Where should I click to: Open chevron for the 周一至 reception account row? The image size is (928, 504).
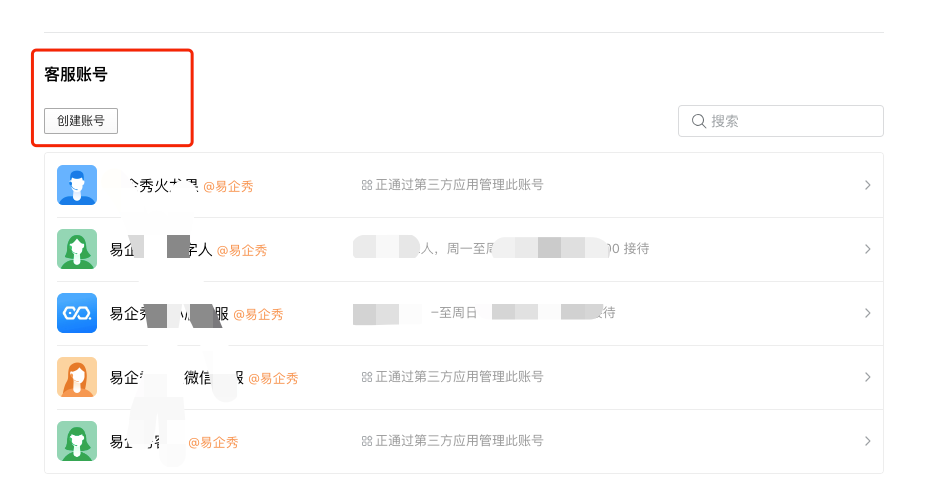click(867, 249)
